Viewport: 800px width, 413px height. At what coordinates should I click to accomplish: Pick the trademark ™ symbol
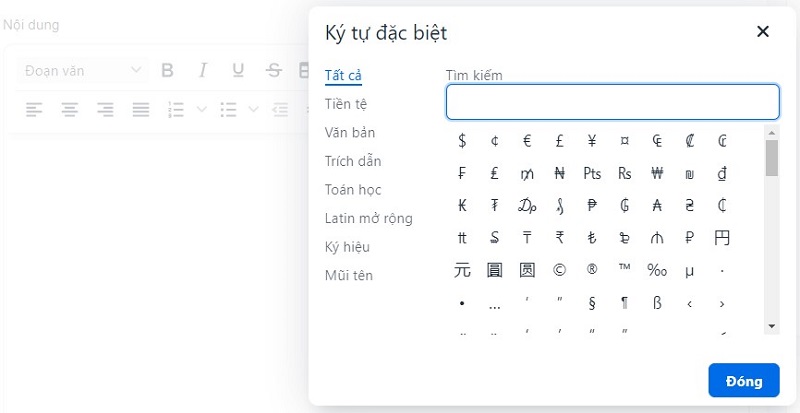pyautogui.click(x=624, y=270)
